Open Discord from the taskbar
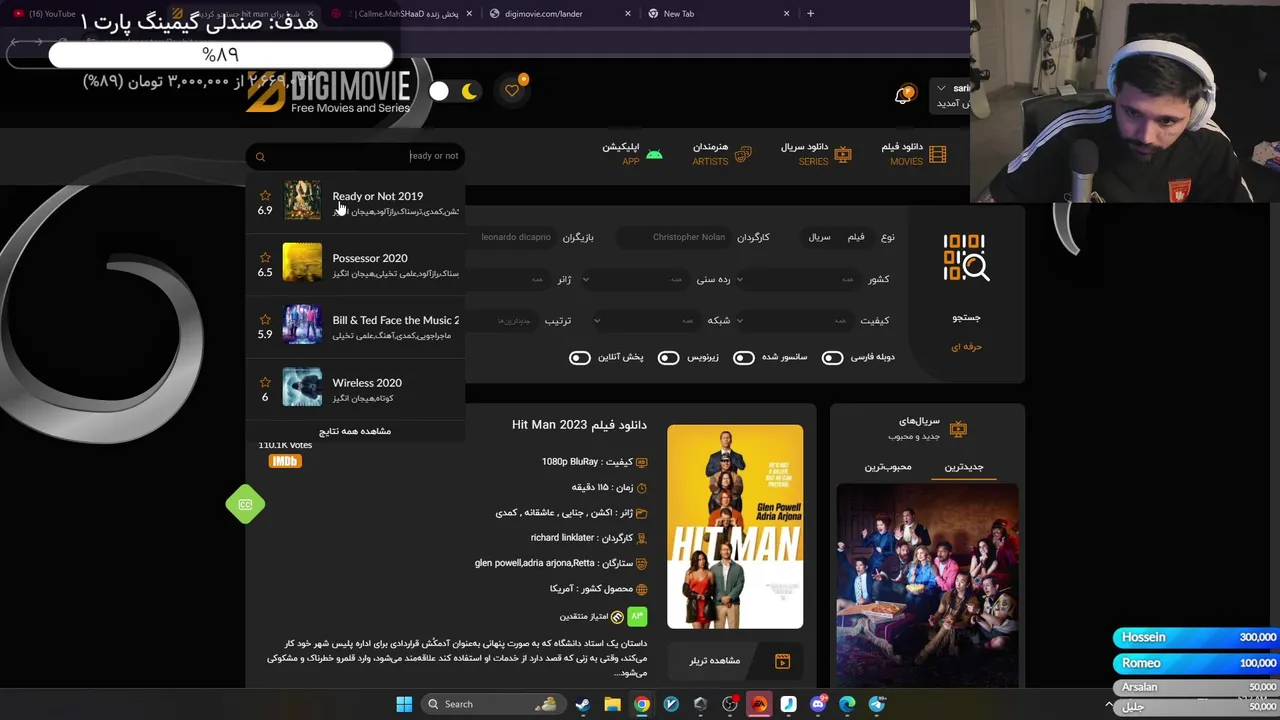1280x720 pixels. point(818,704)
